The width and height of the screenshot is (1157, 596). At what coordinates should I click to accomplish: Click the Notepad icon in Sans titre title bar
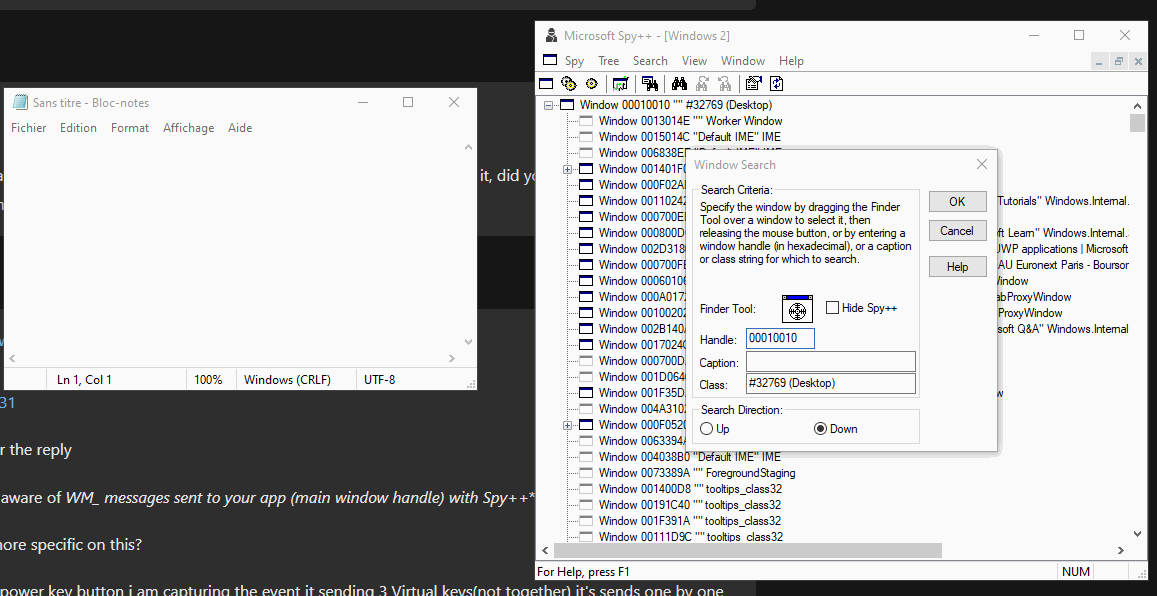coord(20,103)
